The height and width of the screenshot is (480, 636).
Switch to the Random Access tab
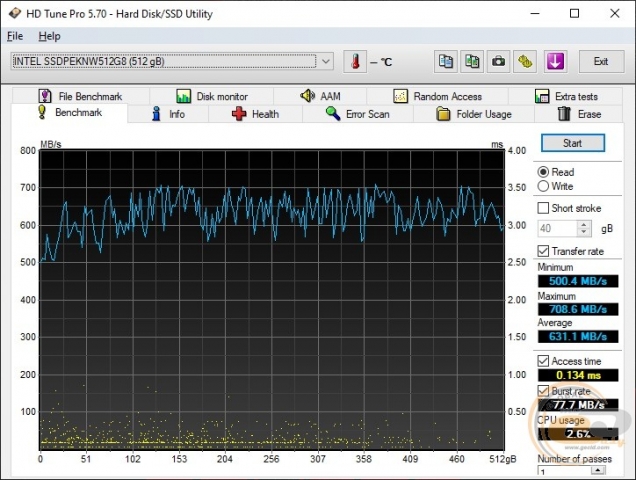click(438, 97)
